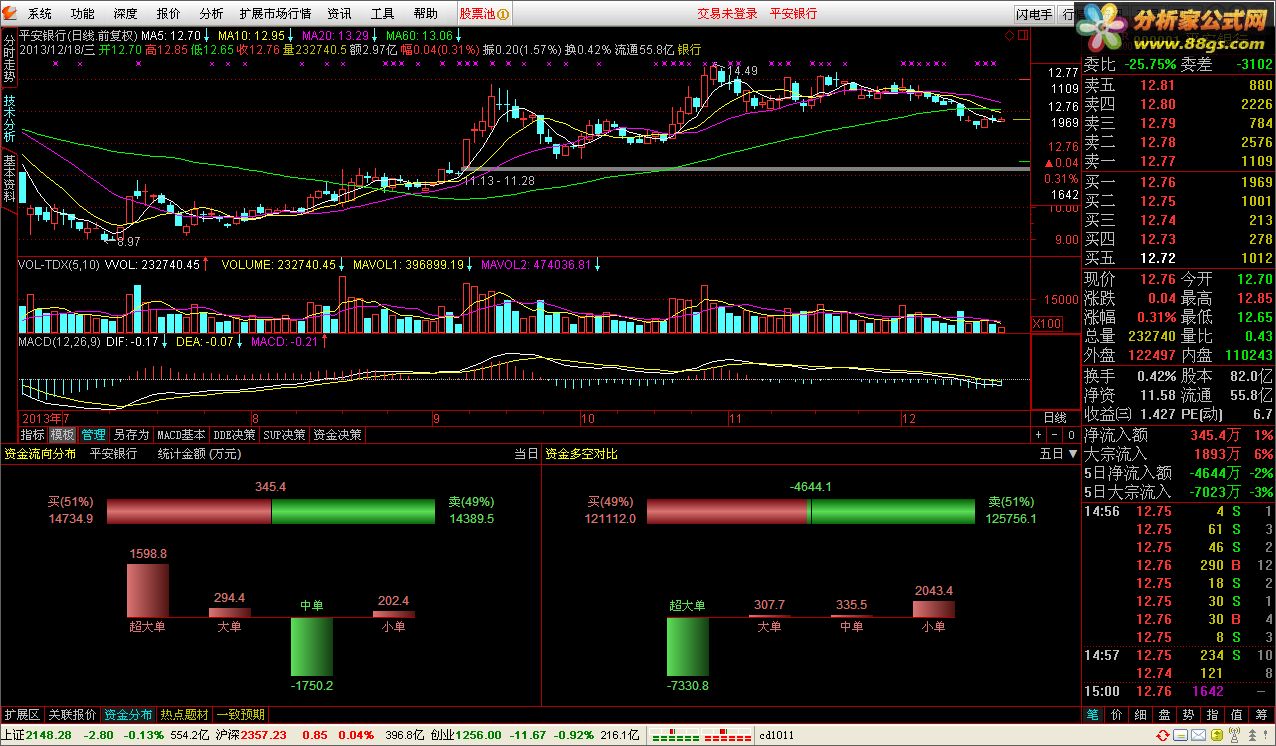The image size is (1276, 746).
Task: Switch to the 扩展区 bottom tab
Action: pyautogui.click(x=22, y=715)
